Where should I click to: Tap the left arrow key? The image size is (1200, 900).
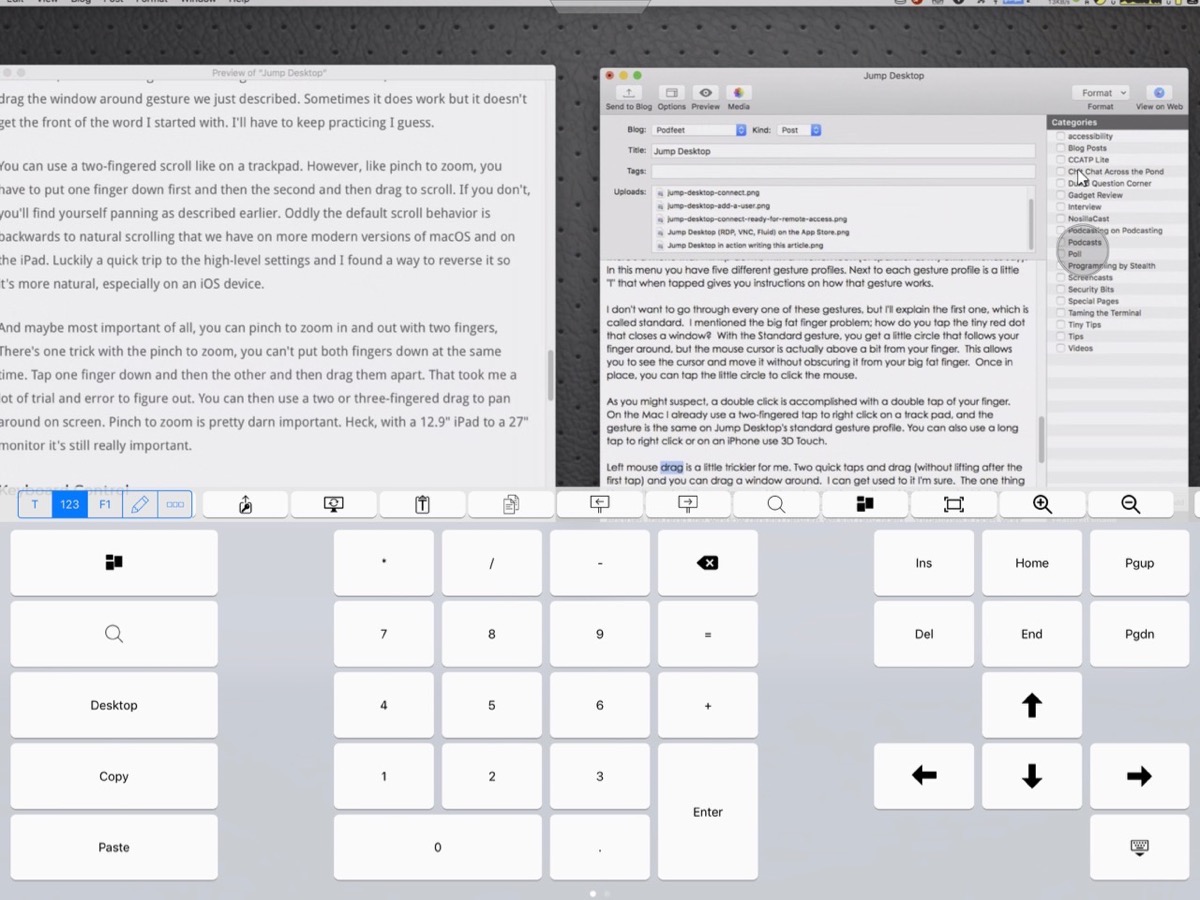click(924, 776)
